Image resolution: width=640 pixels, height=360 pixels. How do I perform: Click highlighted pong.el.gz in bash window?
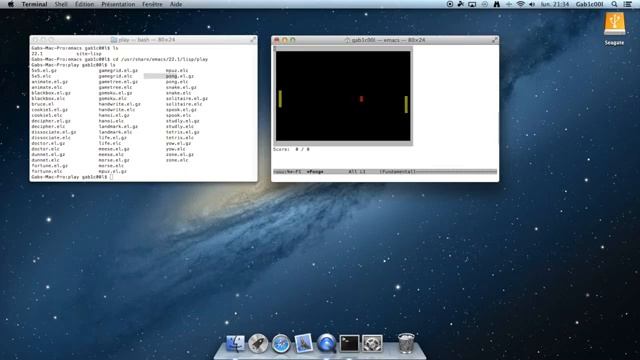(180, 76)
